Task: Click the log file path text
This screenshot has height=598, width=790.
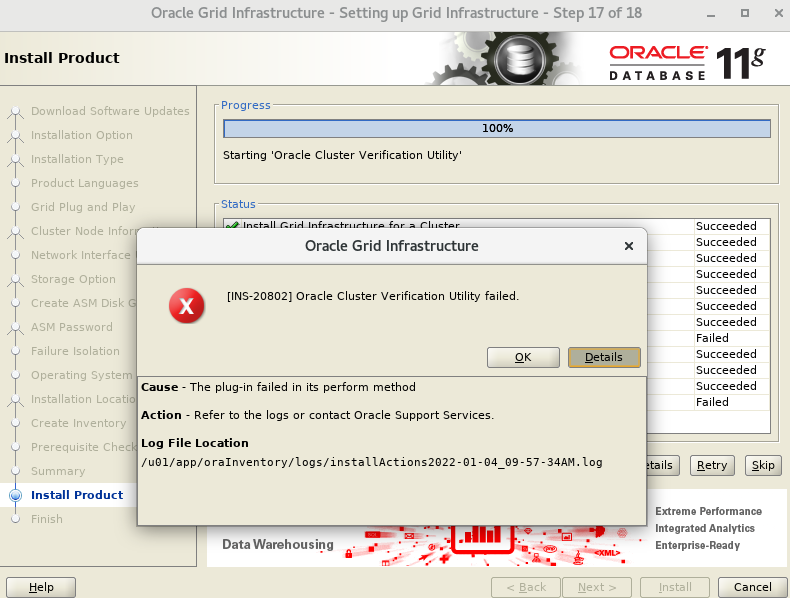Action: coord(372,463)
